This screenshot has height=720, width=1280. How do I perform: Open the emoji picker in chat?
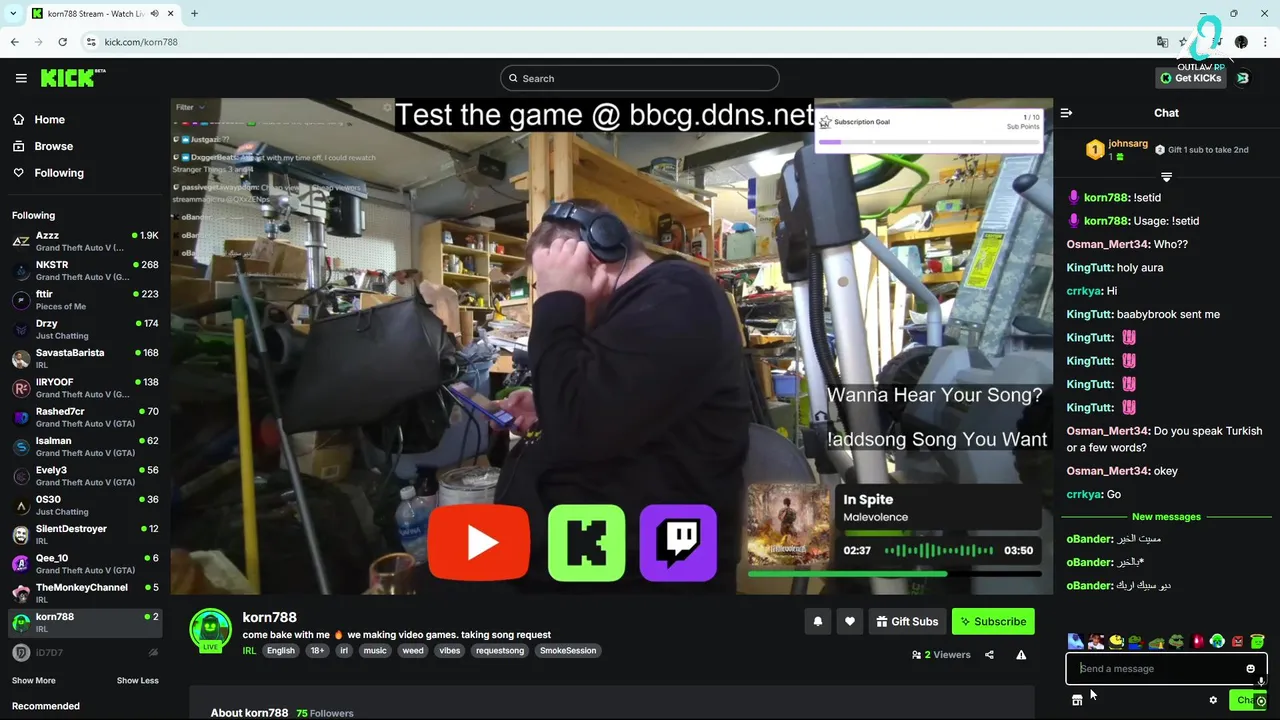(x=1250, y=669)
